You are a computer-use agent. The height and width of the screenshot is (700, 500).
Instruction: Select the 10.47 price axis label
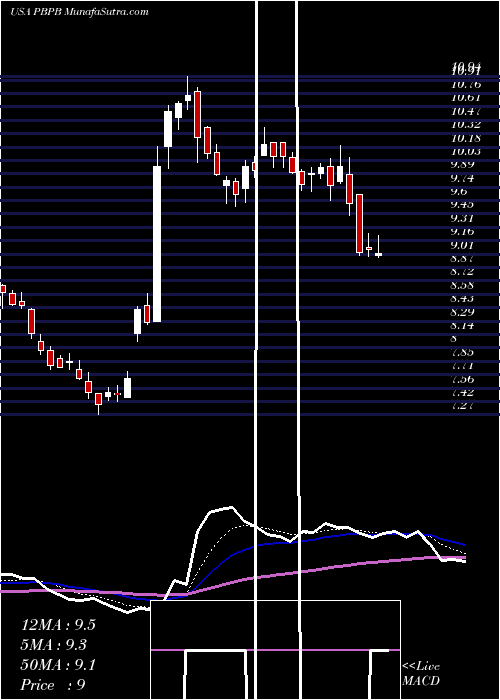[466, 111]
